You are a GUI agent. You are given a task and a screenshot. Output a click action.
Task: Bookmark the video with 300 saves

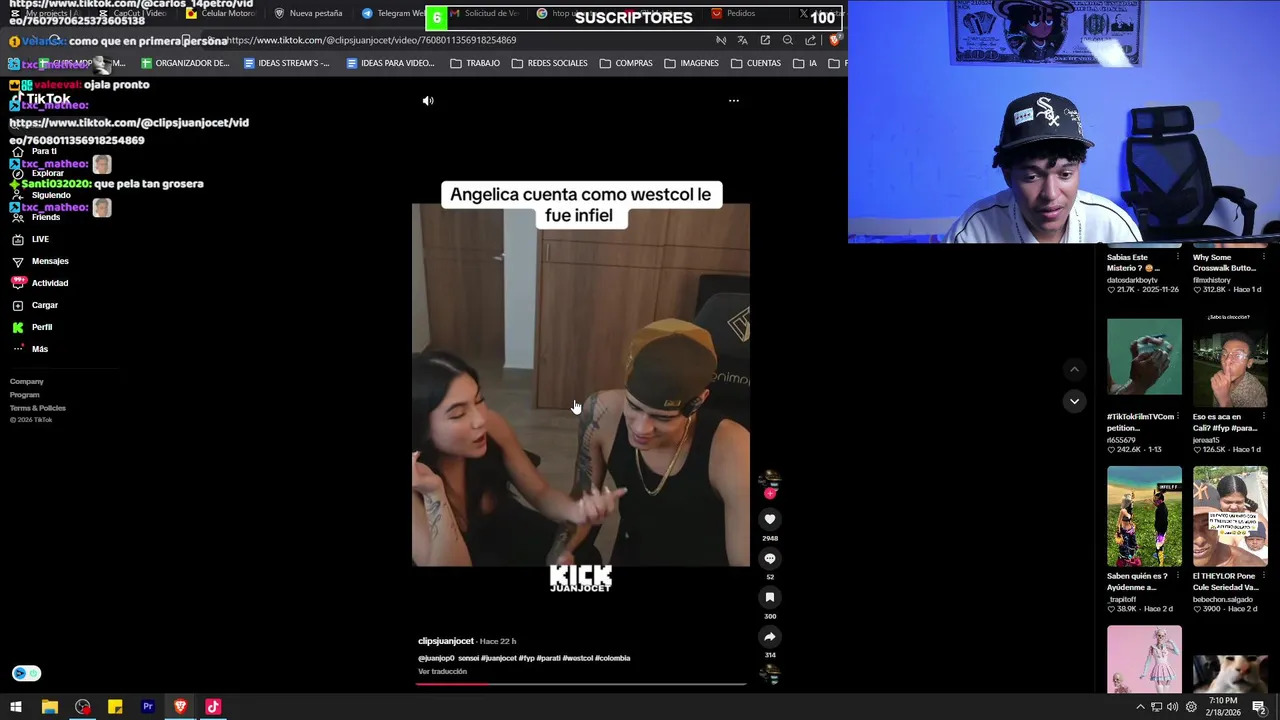pyautogui.click(x=770, y=597)
